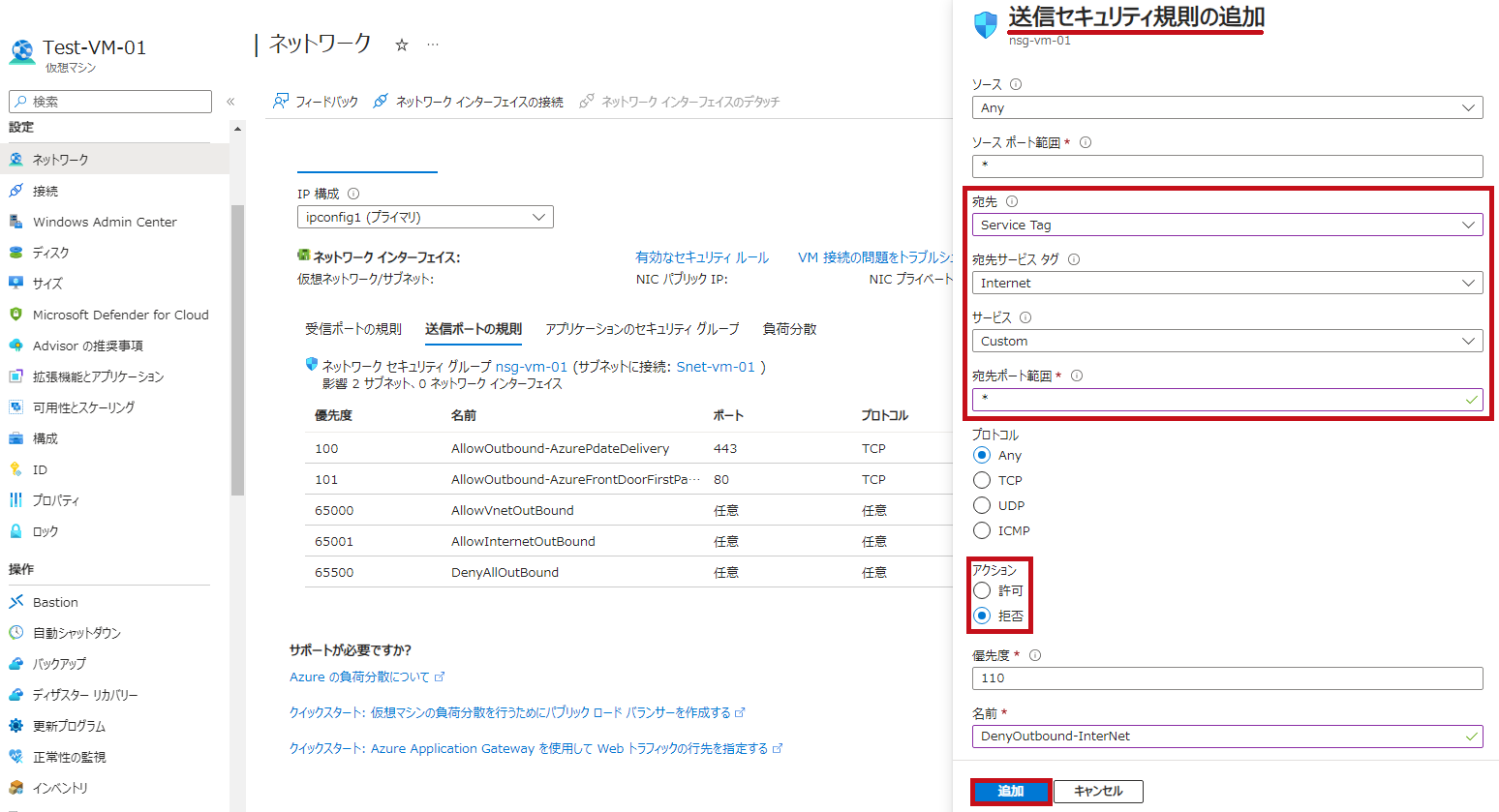Open the Application Gateway quickstart link
Image resolution: width=1499 pixels, height=812 pixels.
(x=536, y=748)
